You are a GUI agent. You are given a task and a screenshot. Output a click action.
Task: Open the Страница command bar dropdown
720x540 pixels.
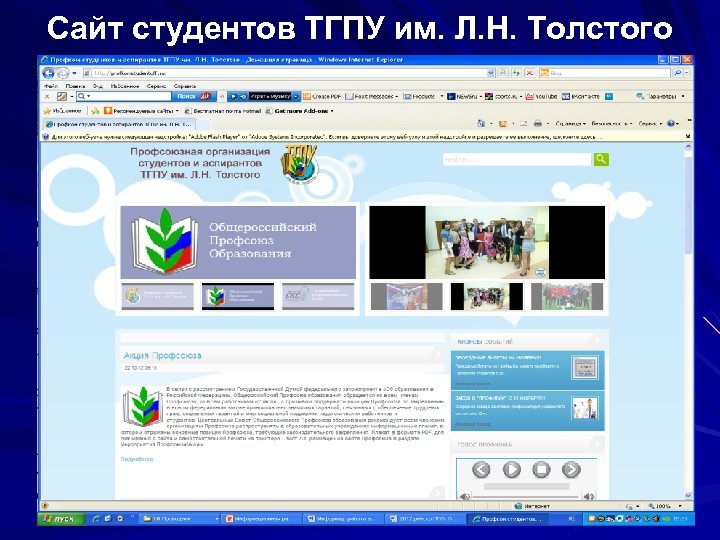tap(570, 123)
